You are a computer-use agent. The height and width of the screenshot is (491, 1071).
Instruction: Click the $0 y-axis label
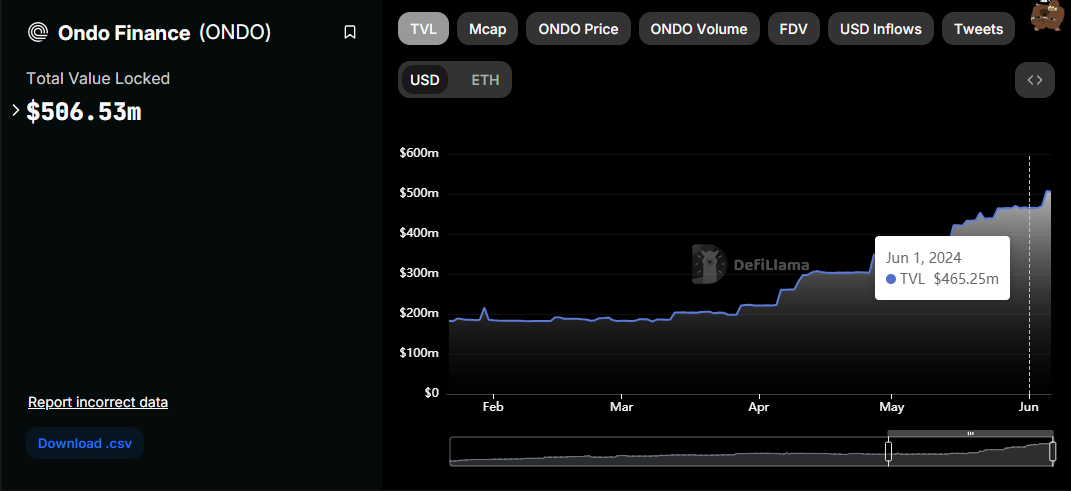[x=432, y=393]
